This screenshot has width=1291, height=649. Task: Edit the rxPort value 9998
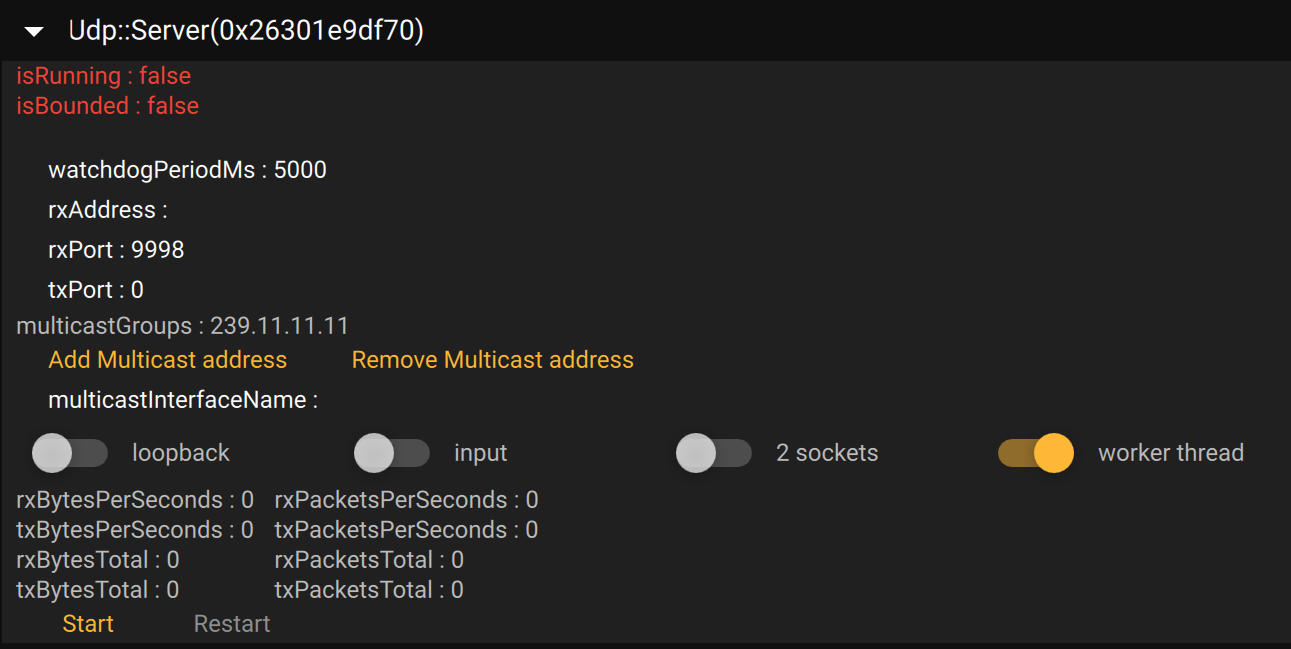(158, 250)
